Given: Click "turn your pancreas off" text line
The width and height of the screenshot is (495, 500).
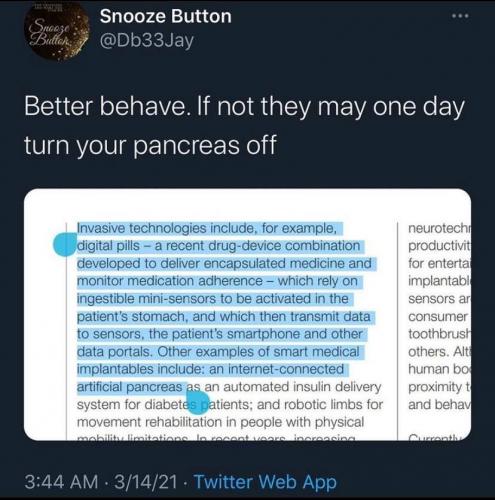Looking at the screenshot, I should (x=150, y=145).
